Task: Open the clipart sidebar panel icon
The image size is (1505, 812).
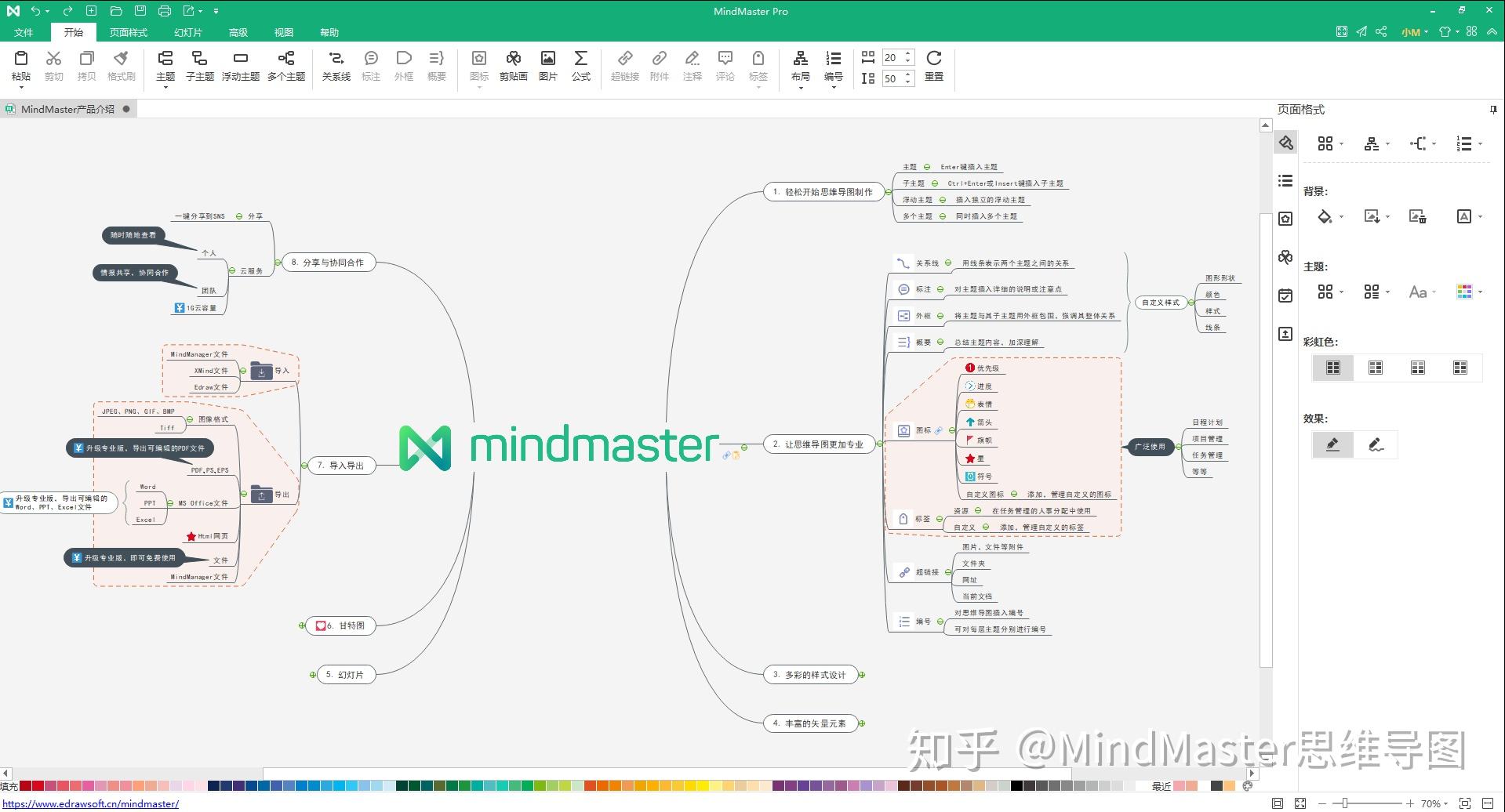Action: pos(1285,257)
